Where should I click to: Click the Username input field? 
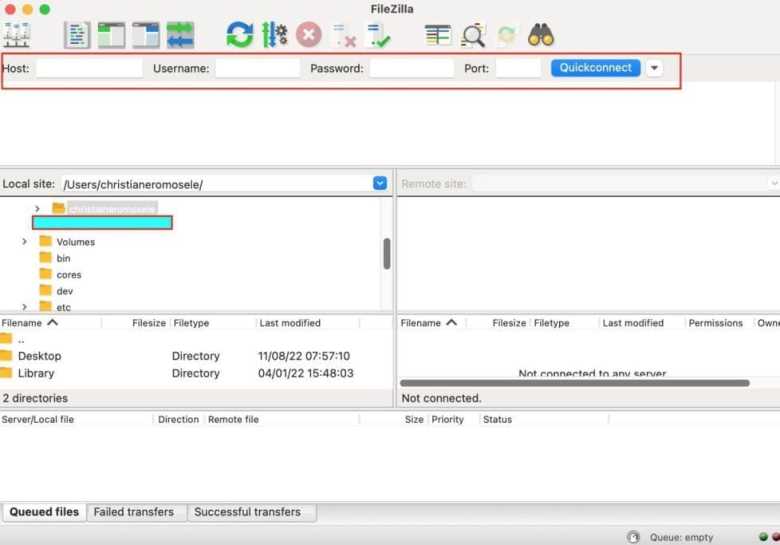tap(258, 68)
